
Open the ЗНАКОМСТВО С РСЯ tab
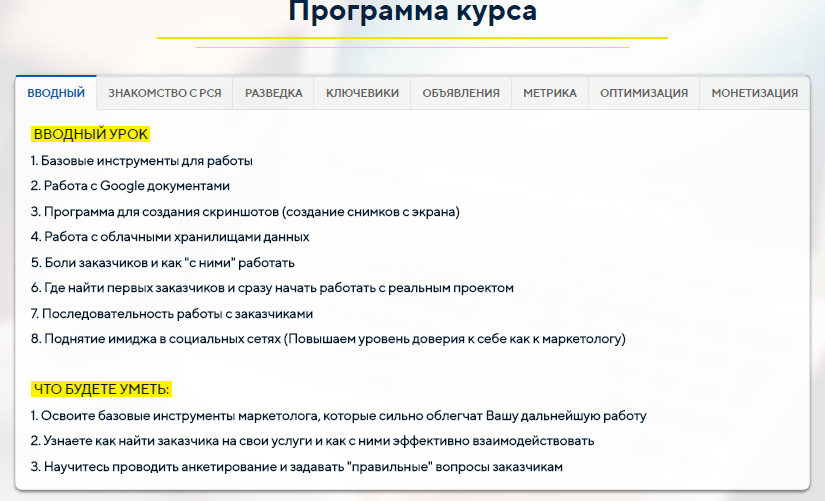165,93
